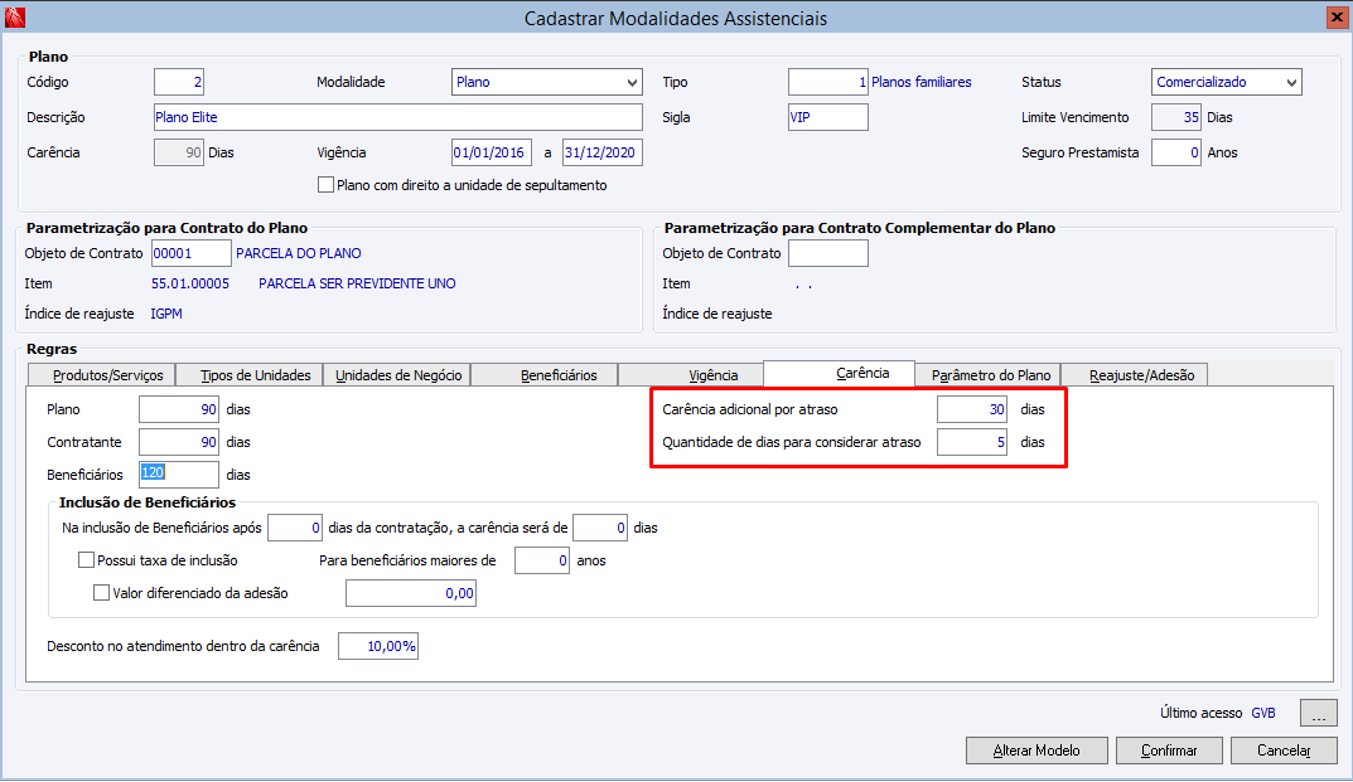Edit the 'Carência adicional por atraso' field
The height and width of the screenshot is (782, 1353).
(x=972, y=410)
